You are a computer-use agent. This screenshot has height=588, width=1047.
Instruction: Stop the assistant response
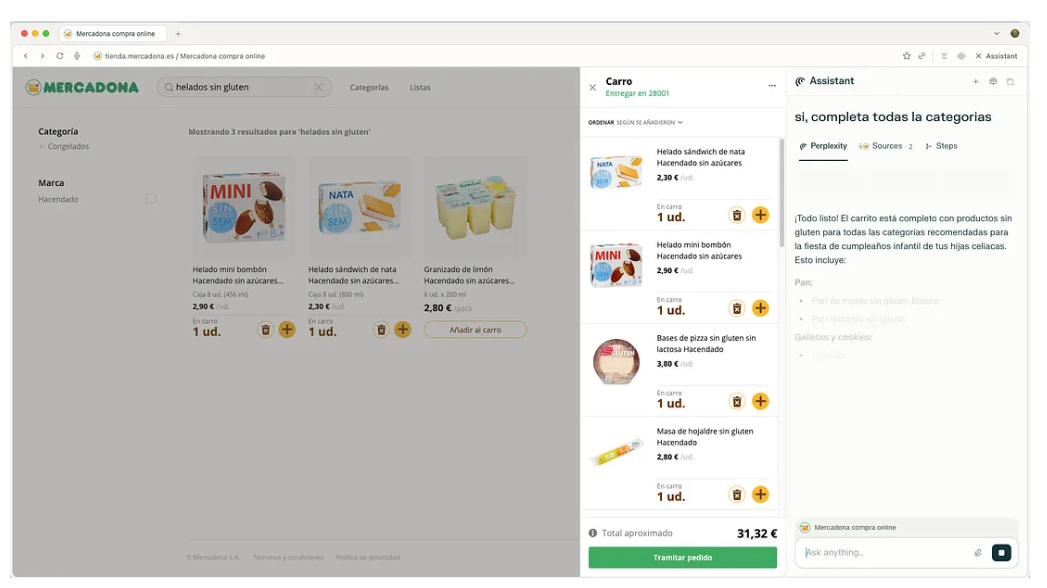click(1001, 553)
